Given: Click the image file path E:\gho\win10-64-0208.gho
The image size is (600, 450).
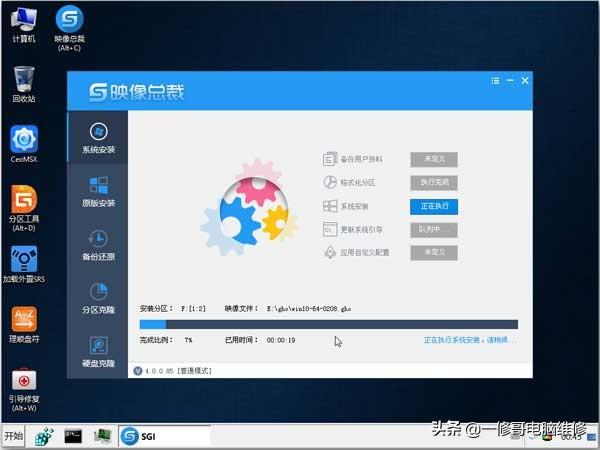Looking at the screenshot, I should [x=309, y=309].
